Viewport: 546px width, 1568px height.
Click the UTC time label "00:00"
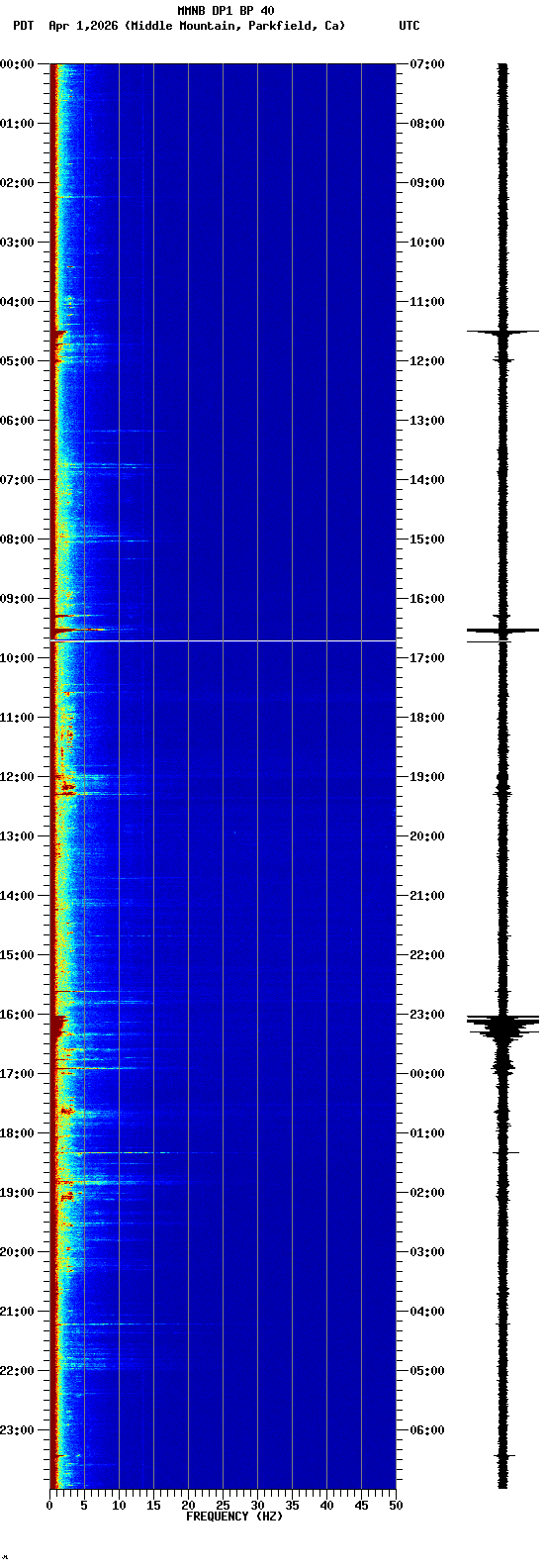[427, 1074]
